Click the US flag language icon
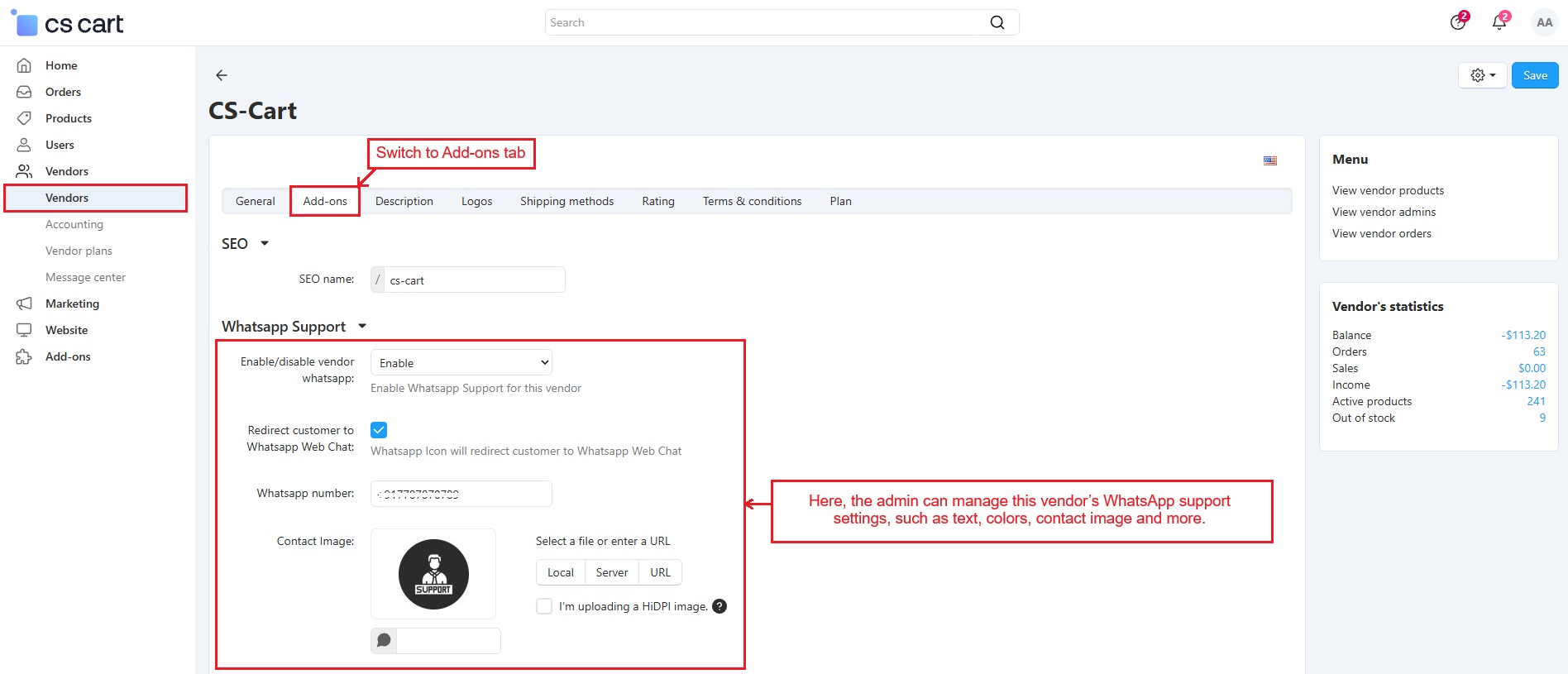 (x=1269, y=160)
